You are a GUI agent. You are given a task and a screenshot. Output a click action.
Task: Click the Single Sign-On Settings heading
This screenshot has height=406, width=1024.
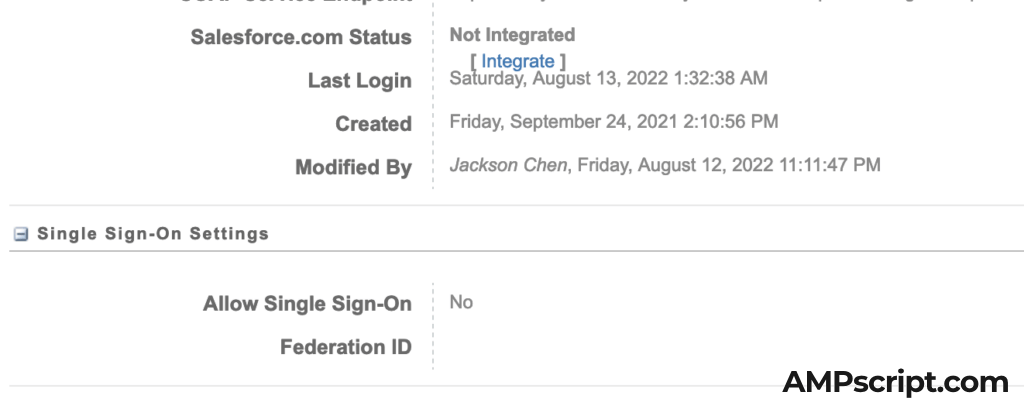[x=153, y=234]
